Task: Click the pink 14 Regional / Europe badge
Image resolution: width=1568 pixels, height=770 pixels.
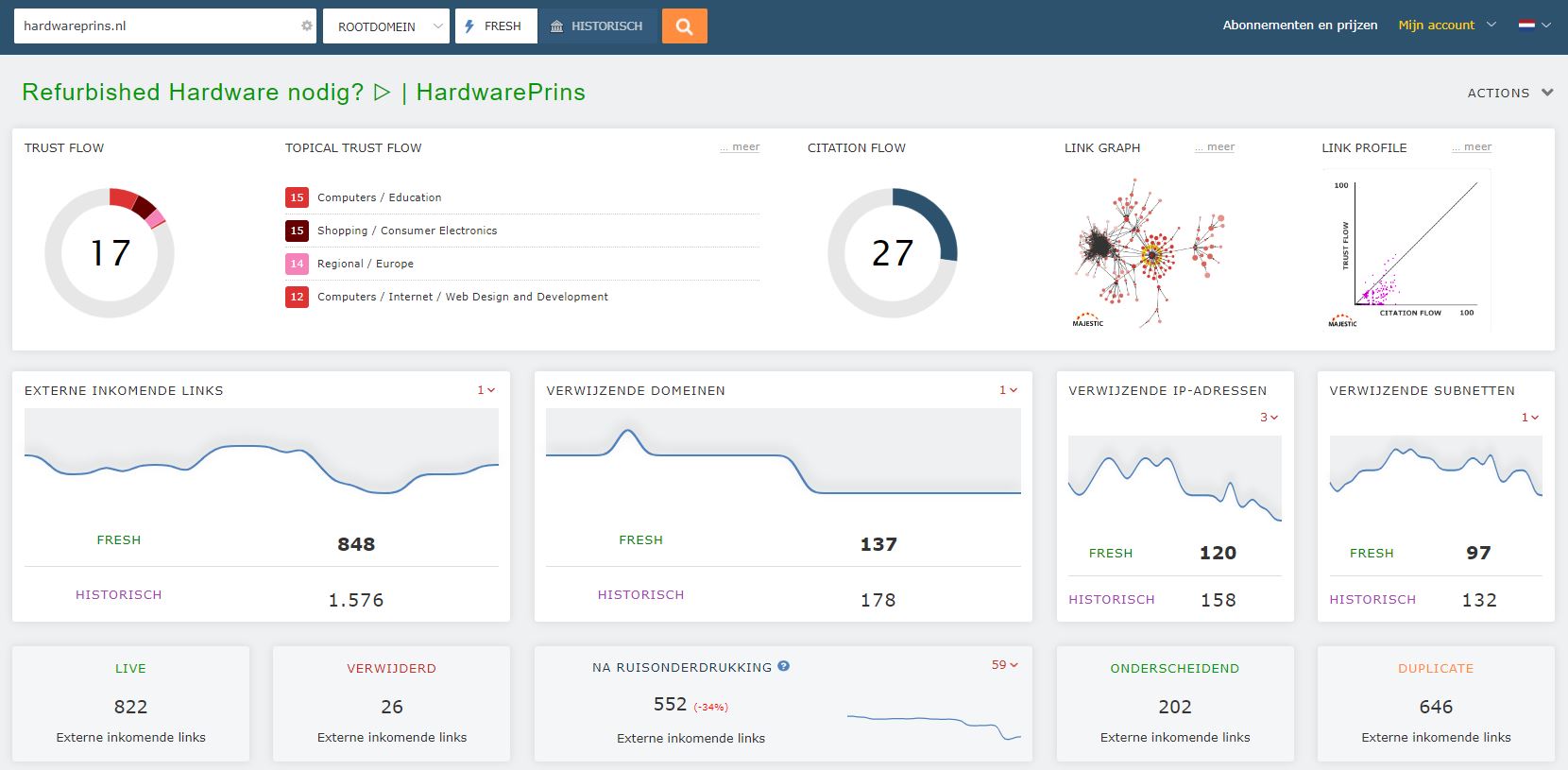Action: (297, 264)
